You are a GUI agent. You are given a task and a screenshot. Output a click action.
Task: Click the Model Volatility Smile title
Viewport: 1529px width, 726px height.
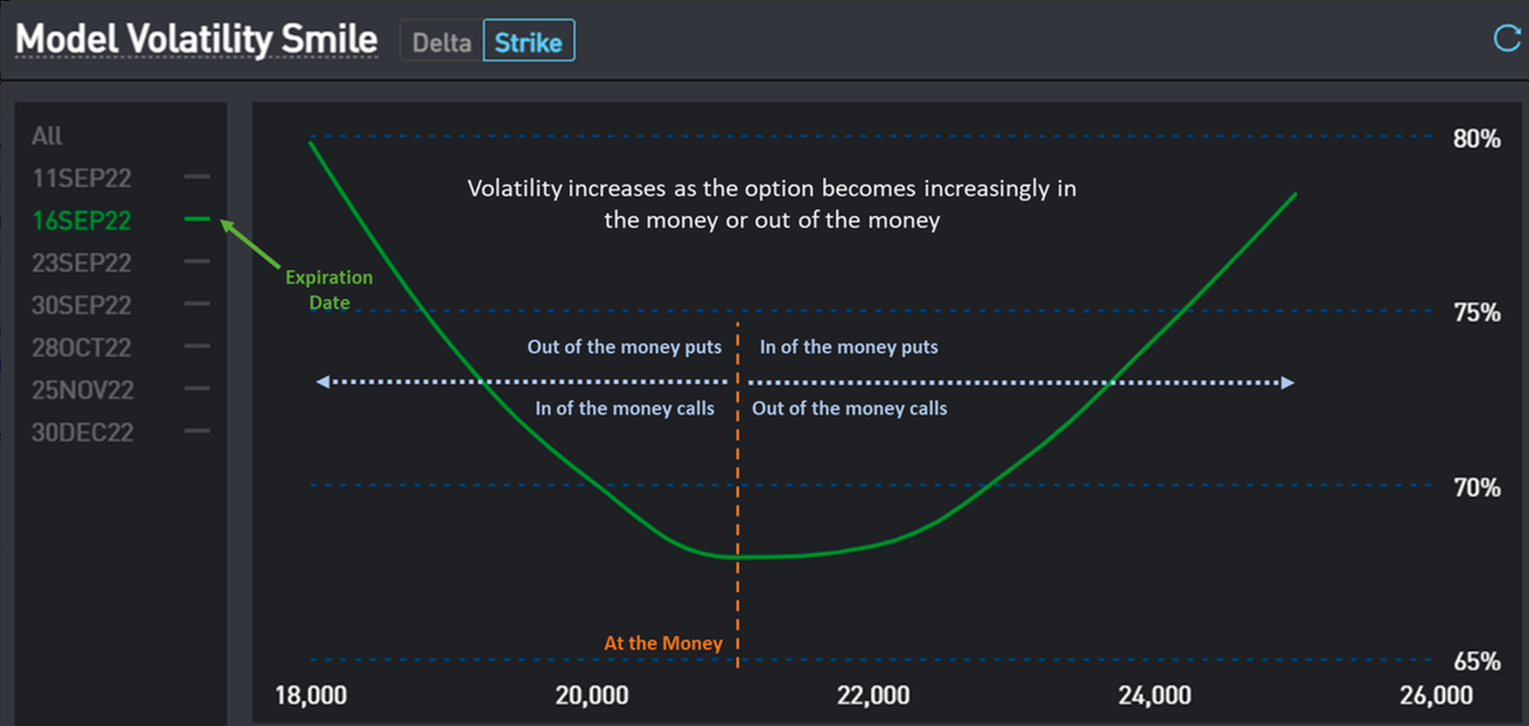tap(197, 40)
